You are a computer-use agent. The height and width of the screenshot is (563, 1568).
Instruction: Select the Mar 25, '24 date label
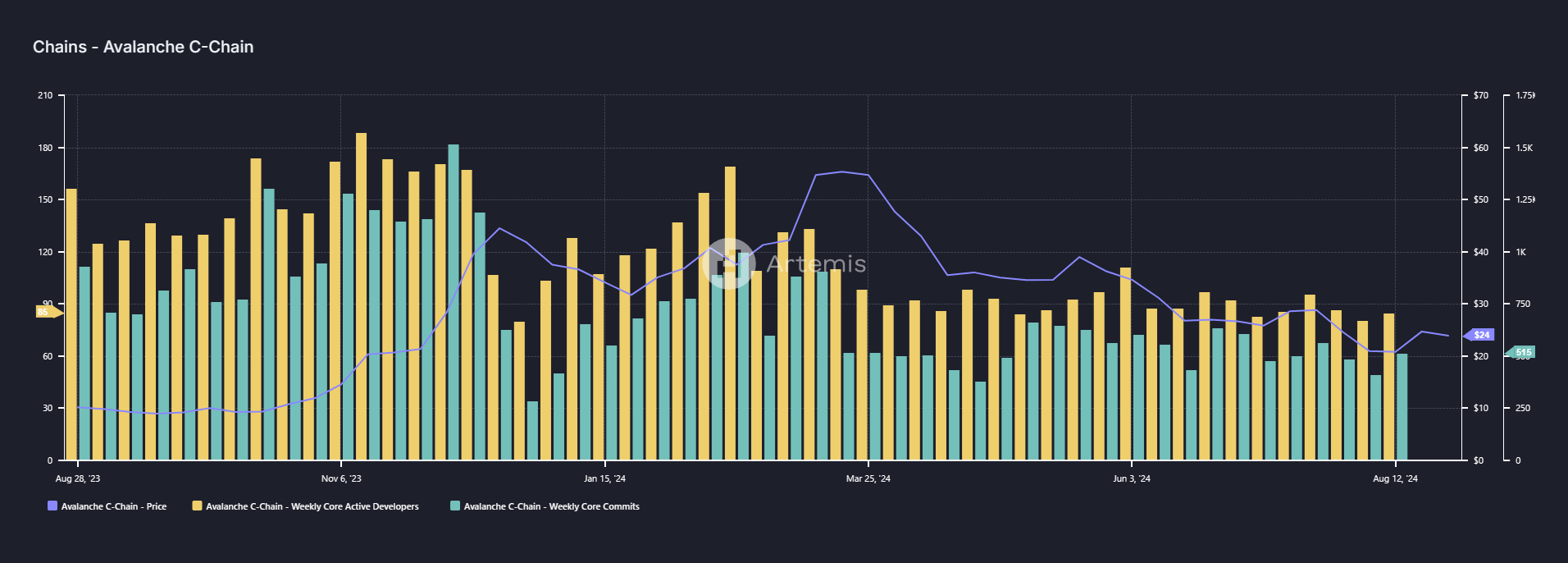[x=868, y=478]
